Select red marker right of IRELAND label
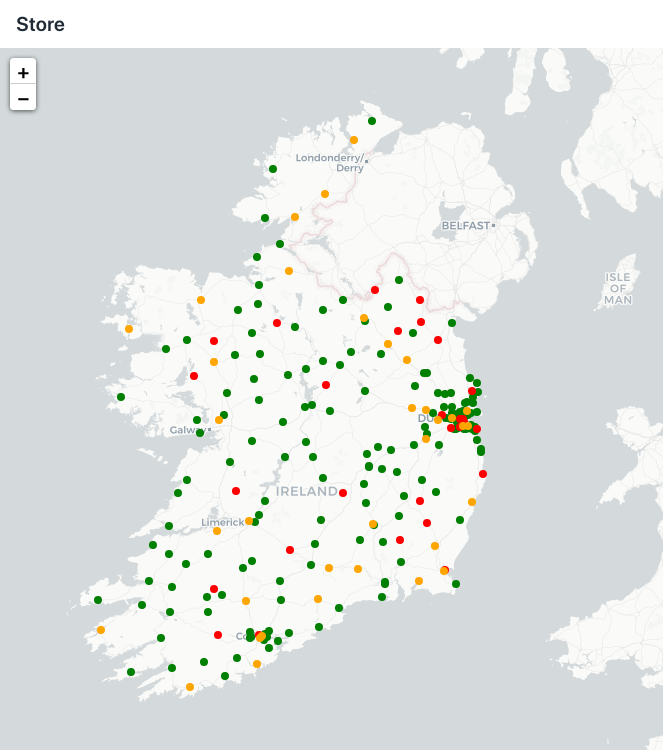The width and height of the screenshot is (663, 750). tap(343, 493)
